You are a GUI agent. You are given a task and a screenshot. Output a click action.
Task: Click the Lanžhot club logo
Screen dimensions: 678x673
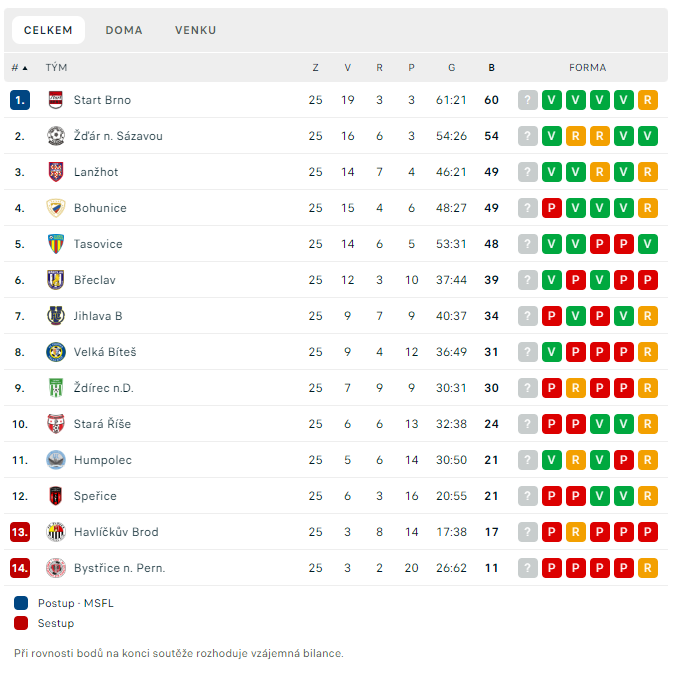56,172
